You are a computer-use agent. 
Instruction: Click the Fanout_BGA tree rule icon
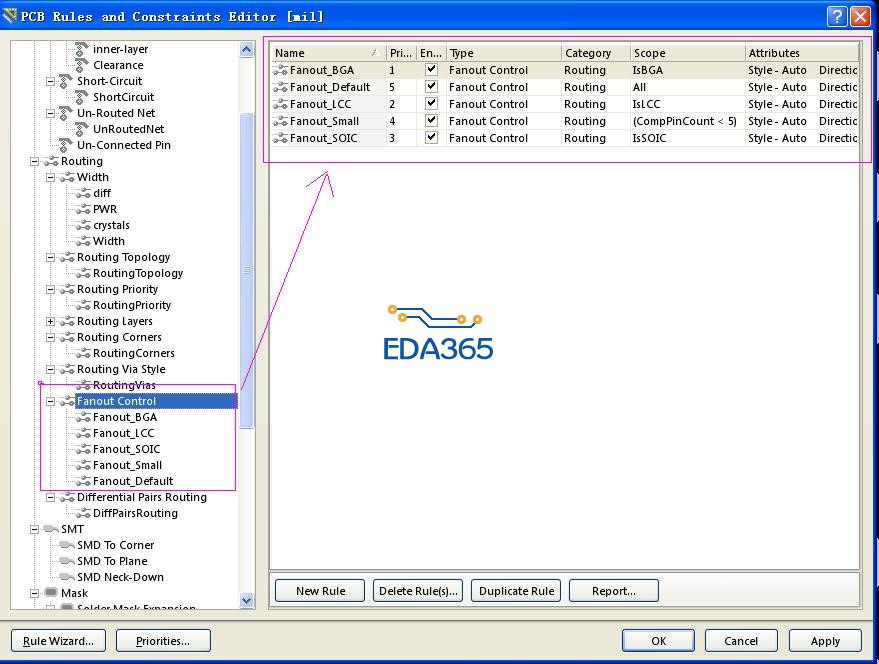pyautogui.click(x=83, y=417)
